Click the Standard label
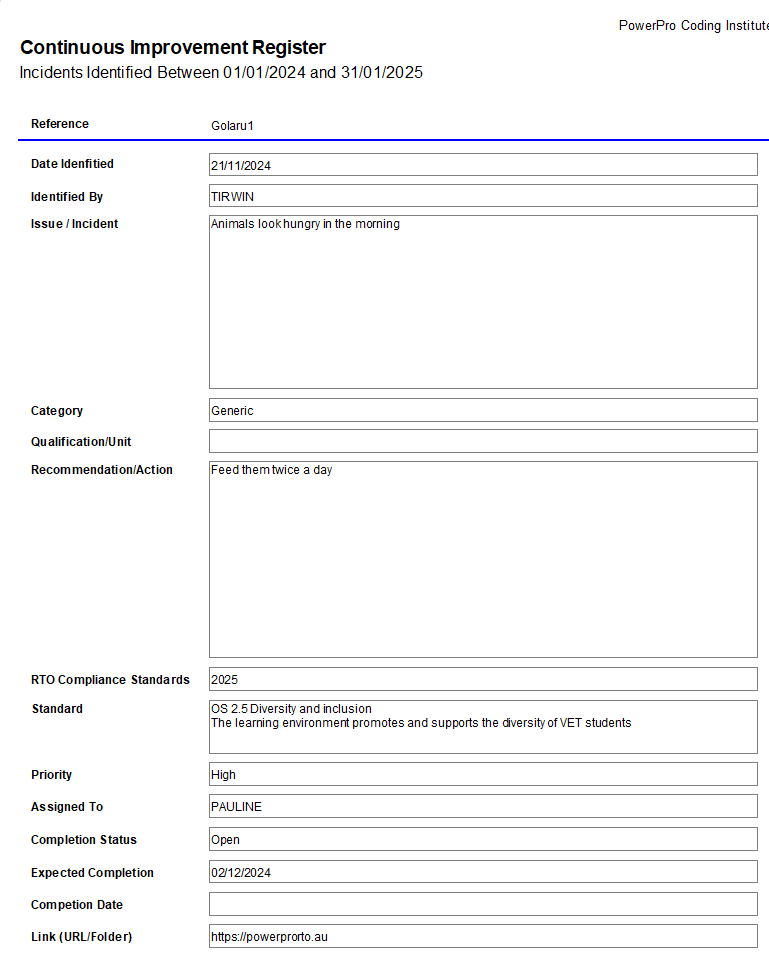Viewport: 769px width, 957px height. [x=57, y=709]
